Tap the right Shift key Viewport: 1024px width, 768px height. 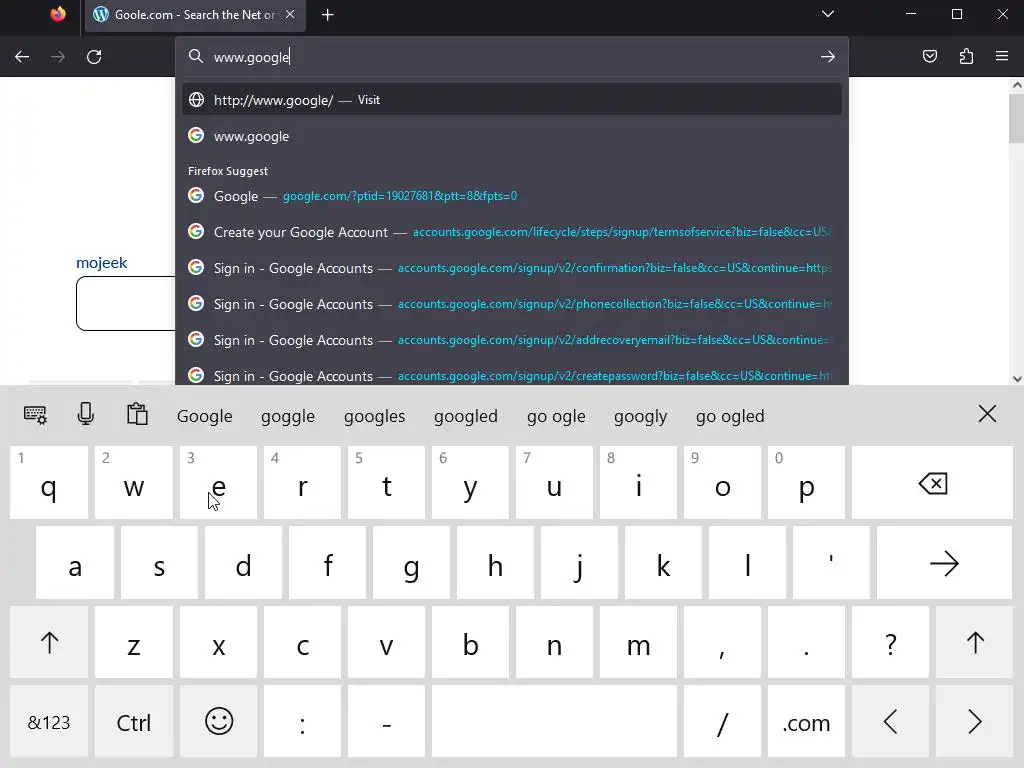[x=974, y=643]
